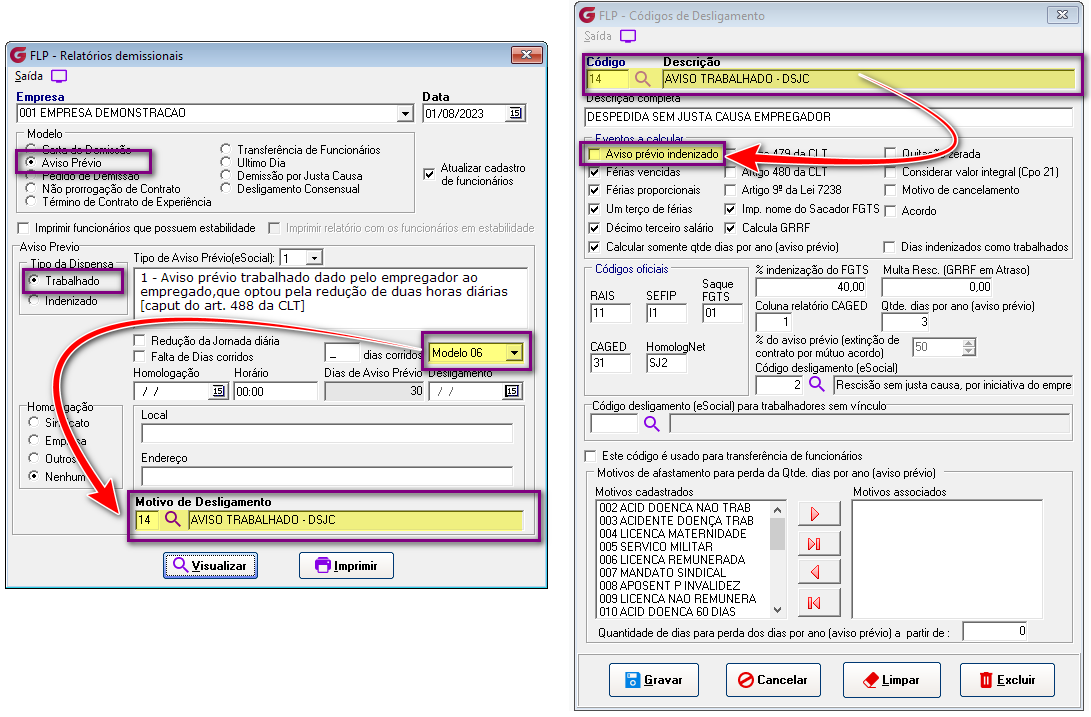Viewport: 1091px width, 717px height.
Task: Move selected motivo right with single arrow
Action: point(820,514)
